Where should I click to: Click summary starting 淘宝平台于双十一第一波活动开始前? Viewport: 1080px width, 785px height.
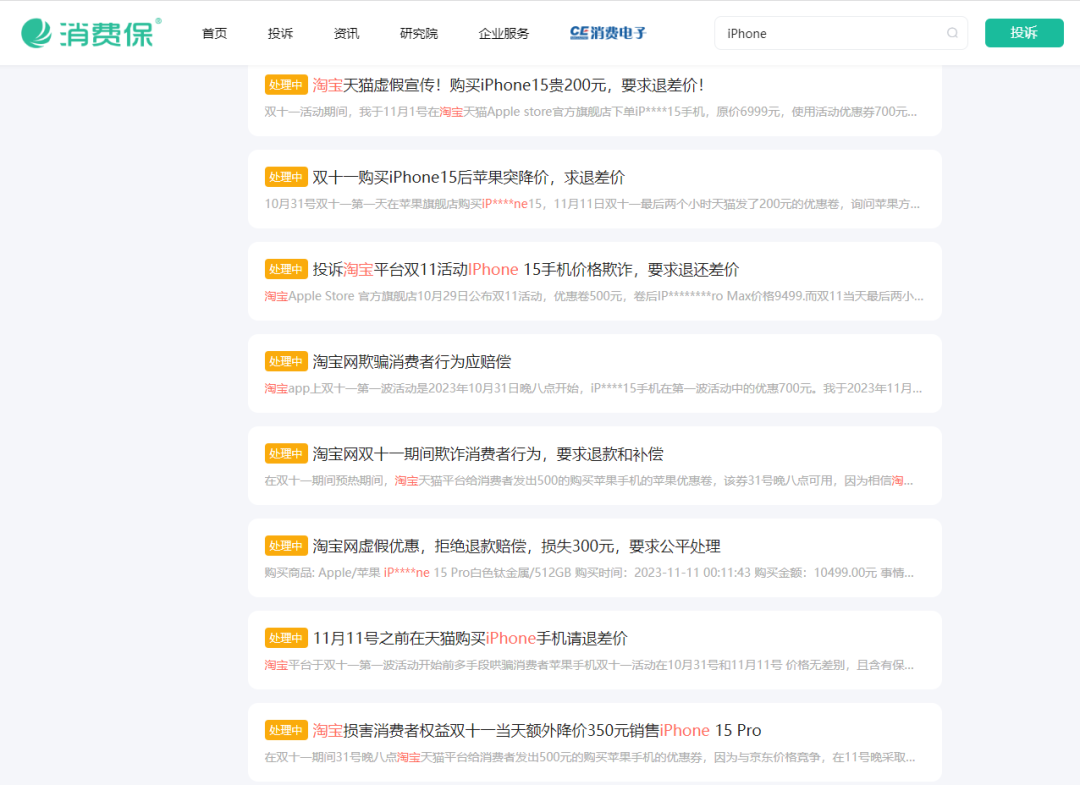click(590, 666)
